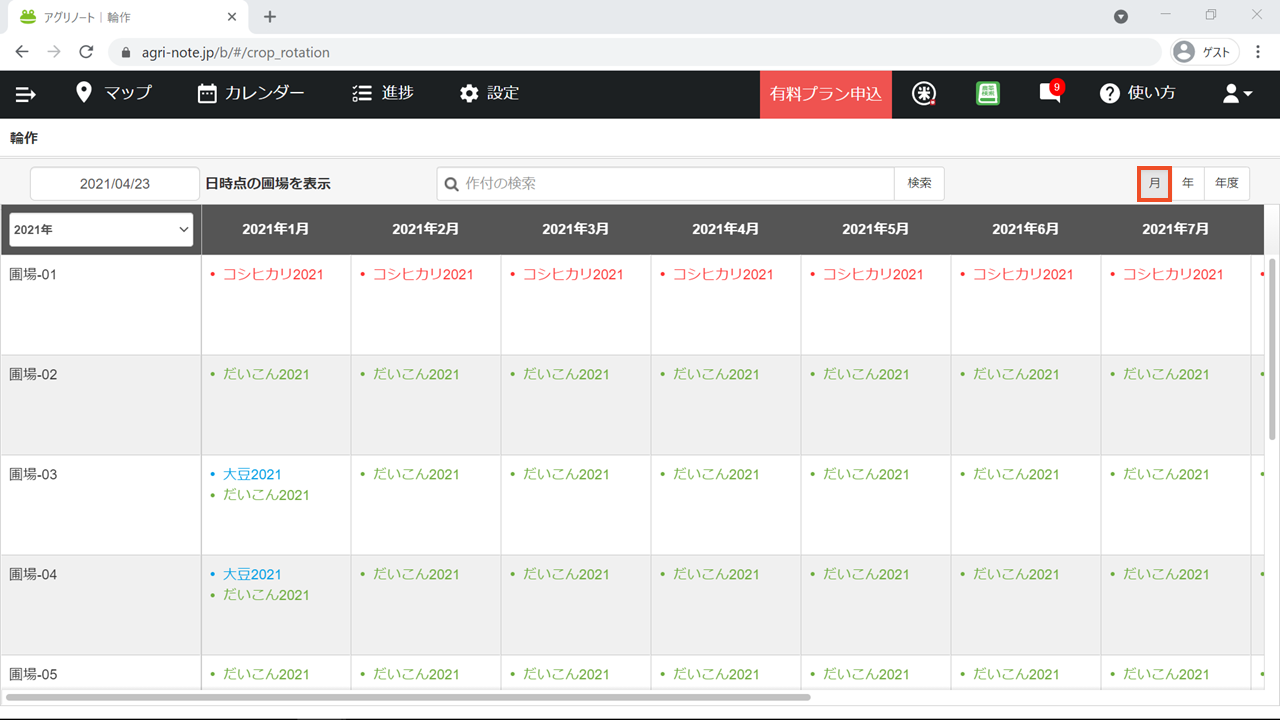Click the green notebook icon
This screenshot has width=1280, height=720.
pyautogui.click(x=988, y=93)
